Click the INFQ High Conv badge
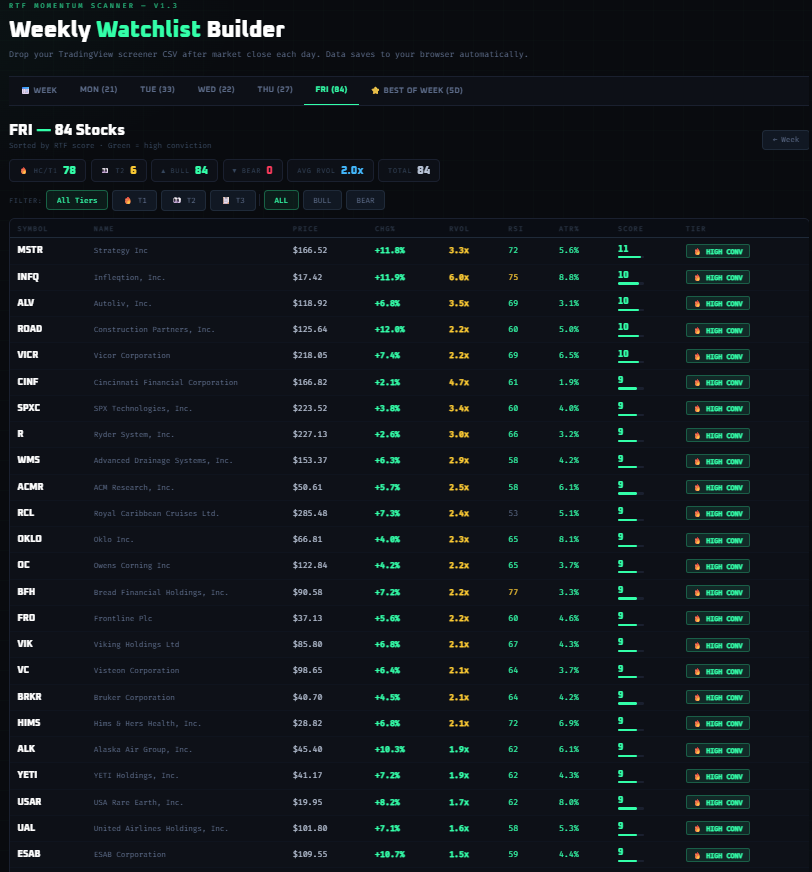 (717, 278)
